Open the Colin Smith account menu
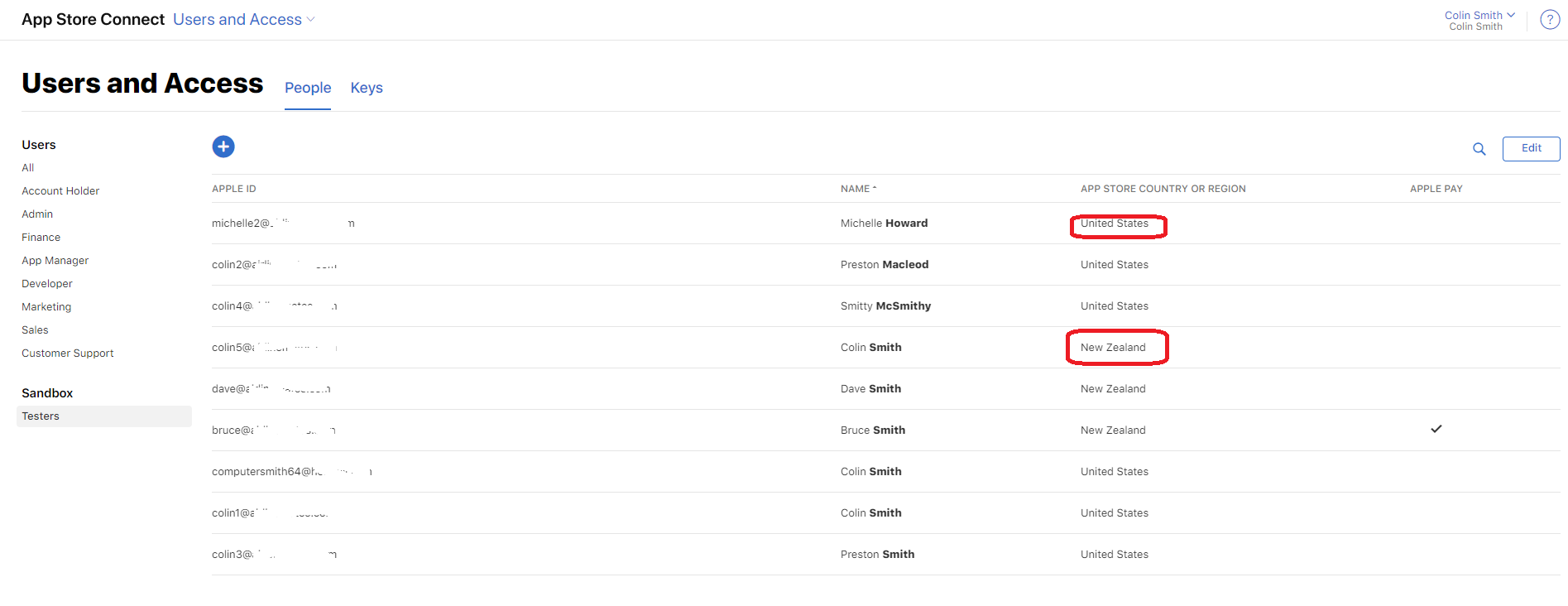The height and width of the screenshot is (606, 1568). pyautogui.click(x=1479, y=16)
